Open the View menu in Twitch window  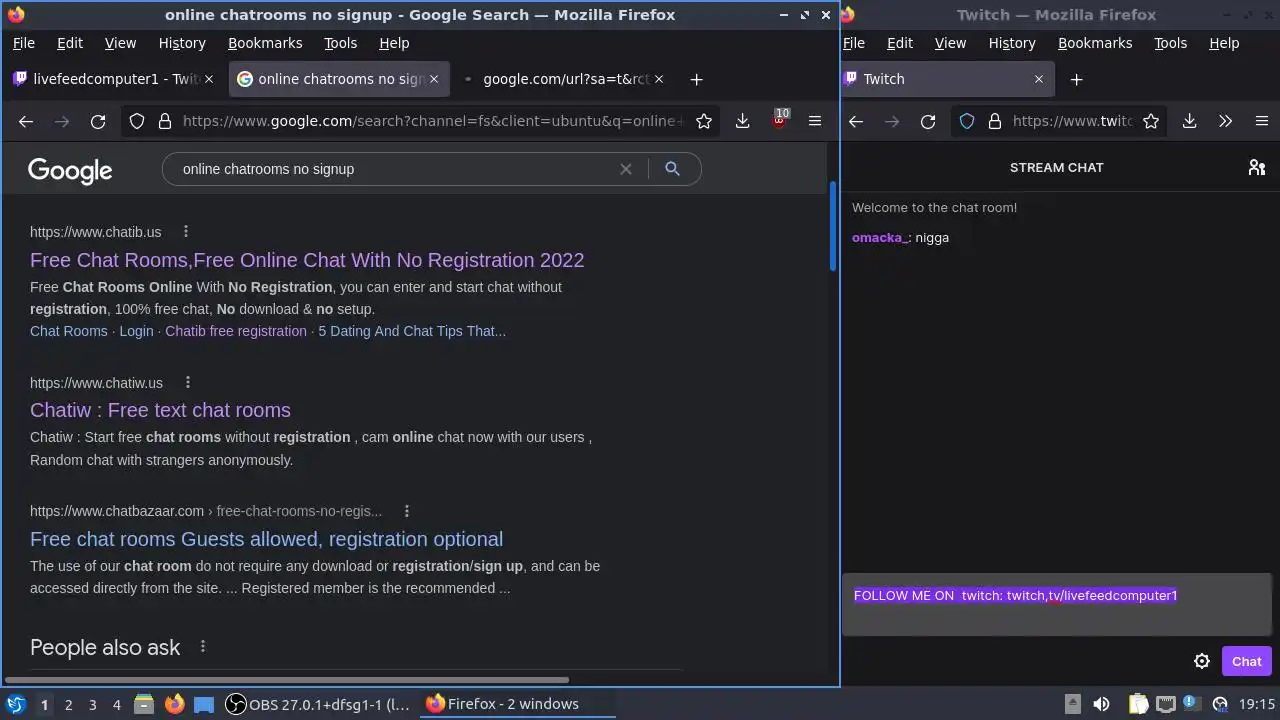[x=950, y=43]
